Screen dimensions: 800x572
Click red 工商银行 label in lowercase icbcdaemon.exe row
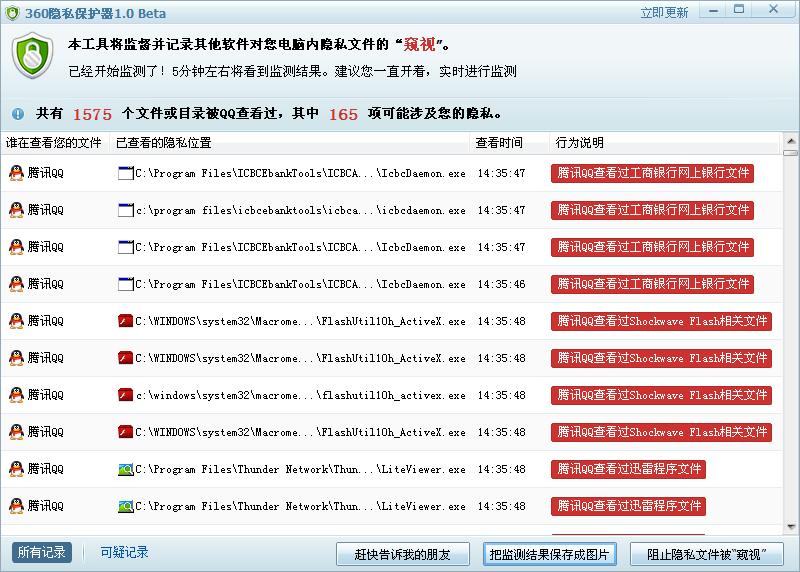pyautogui.click(x=652, y=210)
